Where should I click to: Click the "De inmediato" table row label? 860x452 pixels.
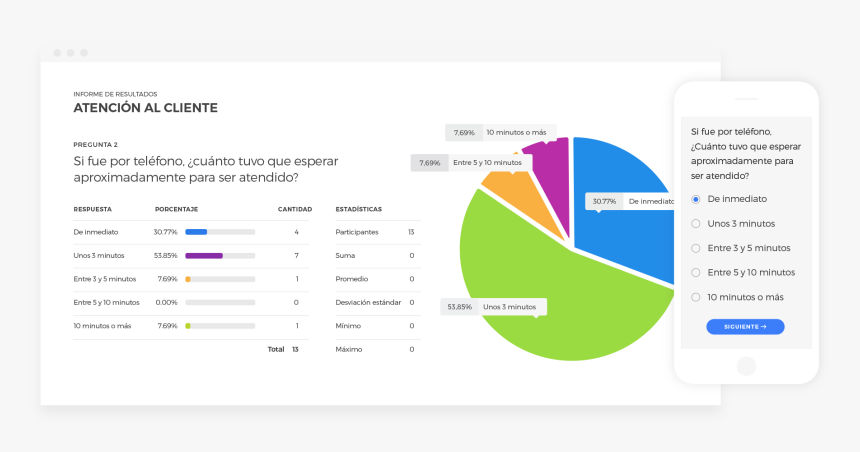pyautogui.click(x=96, y=232)
